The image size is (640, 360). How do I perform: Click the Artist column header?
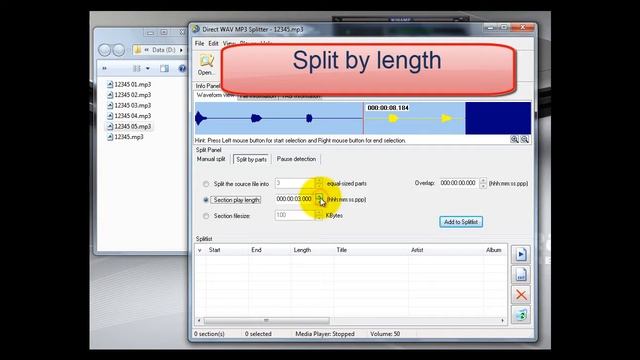pos(445,250)
